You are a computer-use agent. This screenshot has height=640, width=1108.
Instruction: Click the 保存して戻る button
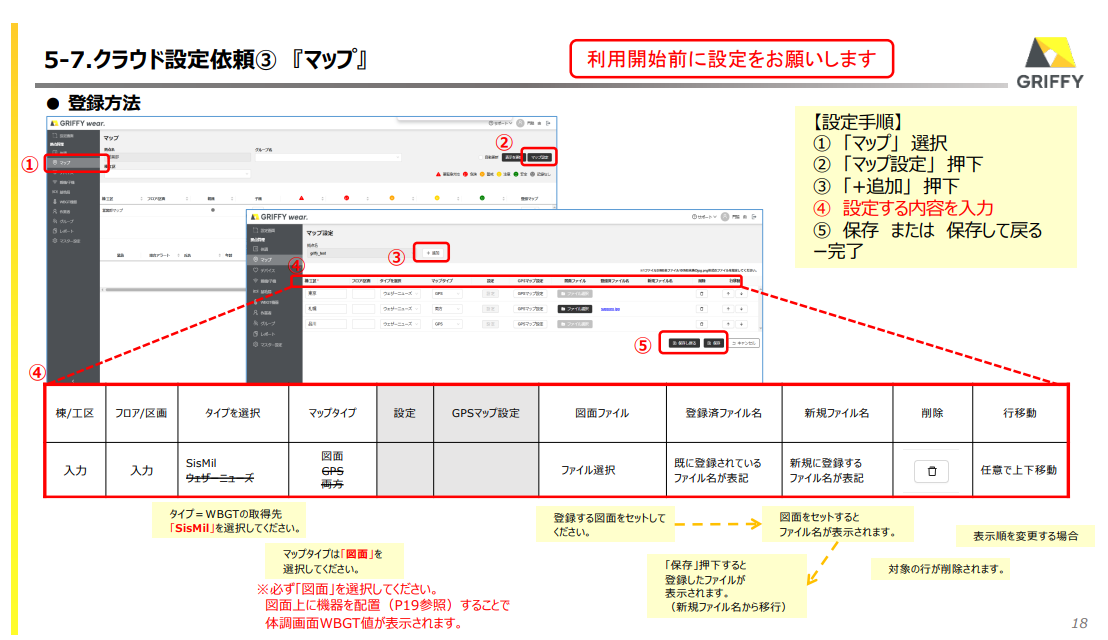(x=683, y=342)
